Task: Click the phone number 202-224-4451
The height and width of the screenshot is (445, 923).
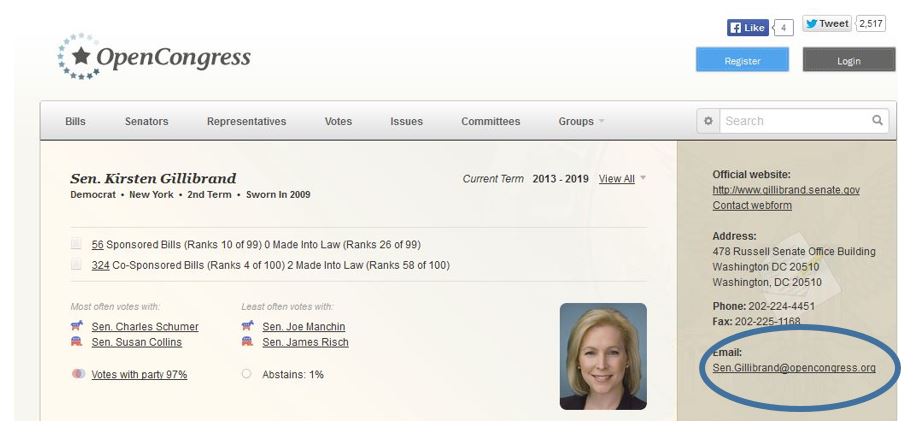Action: click(x=782, y=306)
